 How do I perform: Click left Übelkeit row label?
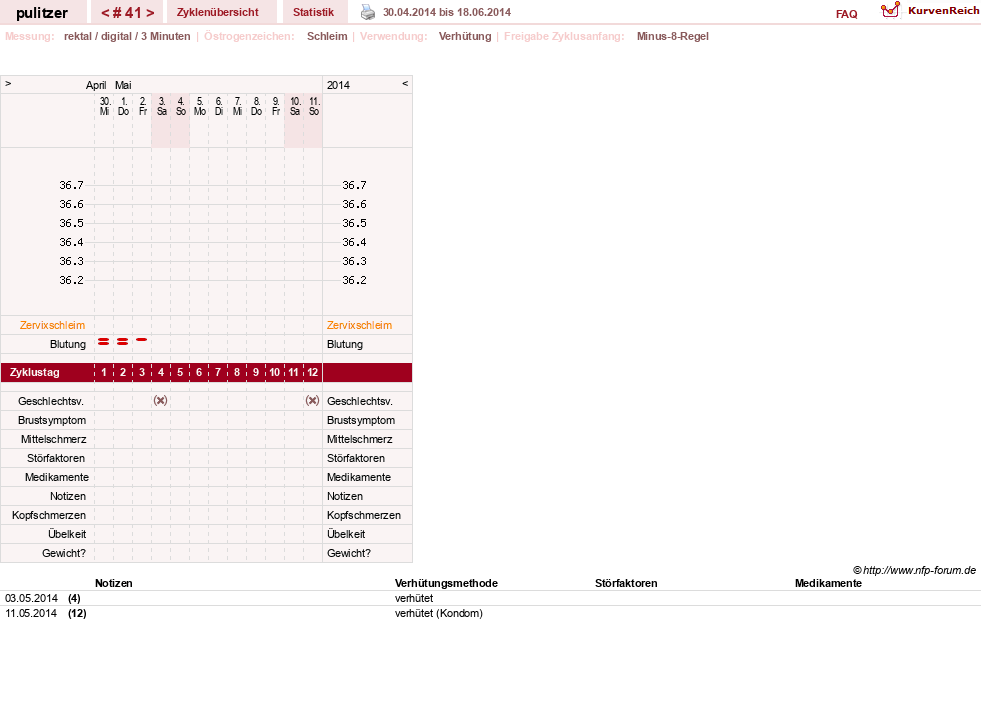[x=67, y=534]
